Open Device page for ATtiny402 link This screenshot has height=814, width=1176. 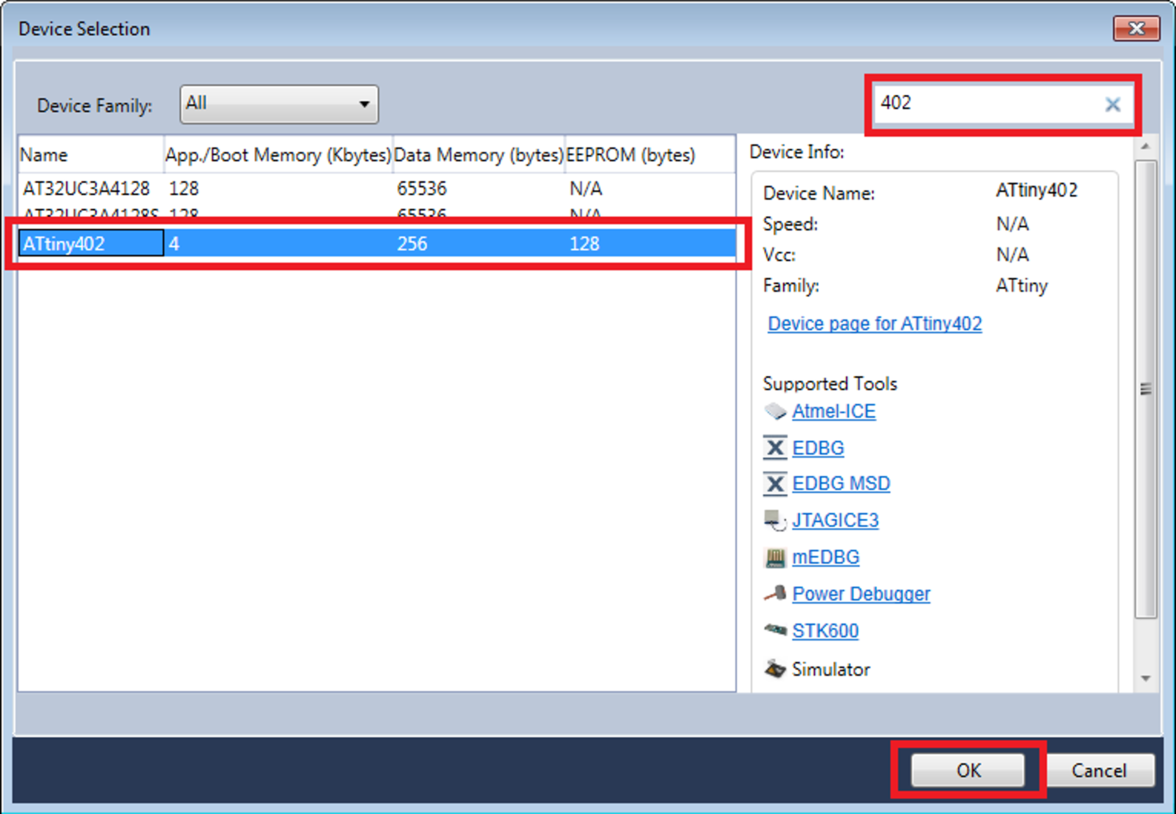[874, 323]
